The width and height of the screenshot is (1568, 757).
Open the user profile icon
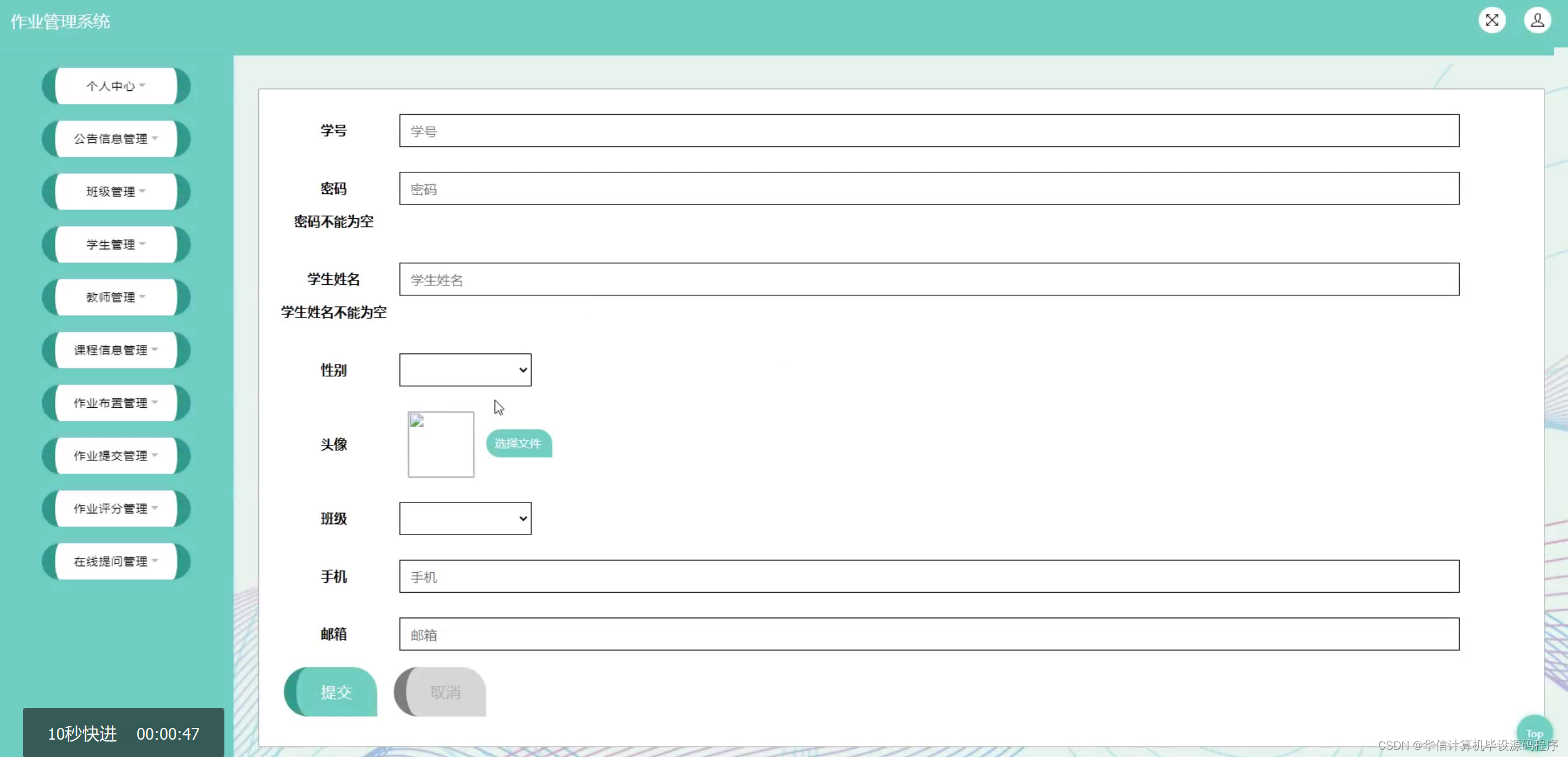tap(1537, 20)
